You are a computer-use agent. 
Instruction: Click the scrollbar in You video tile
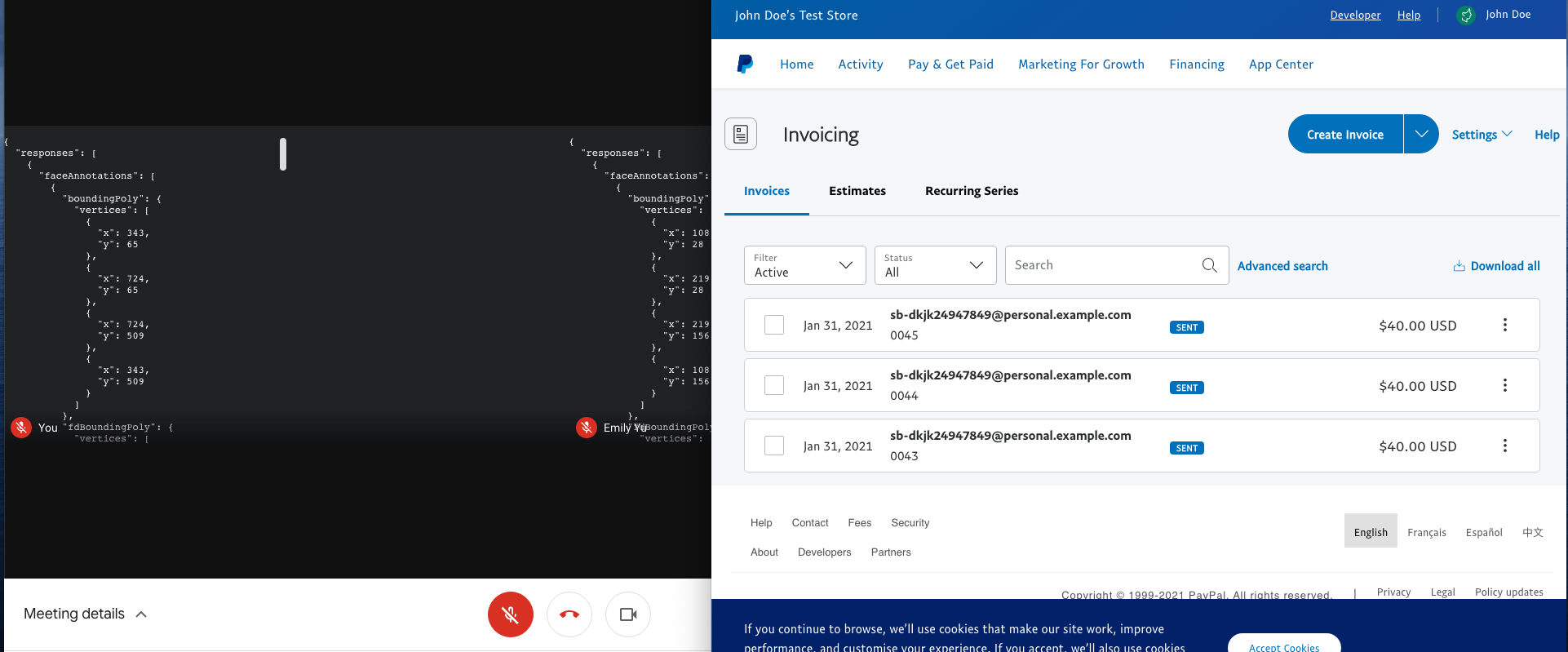click(283, 154)
